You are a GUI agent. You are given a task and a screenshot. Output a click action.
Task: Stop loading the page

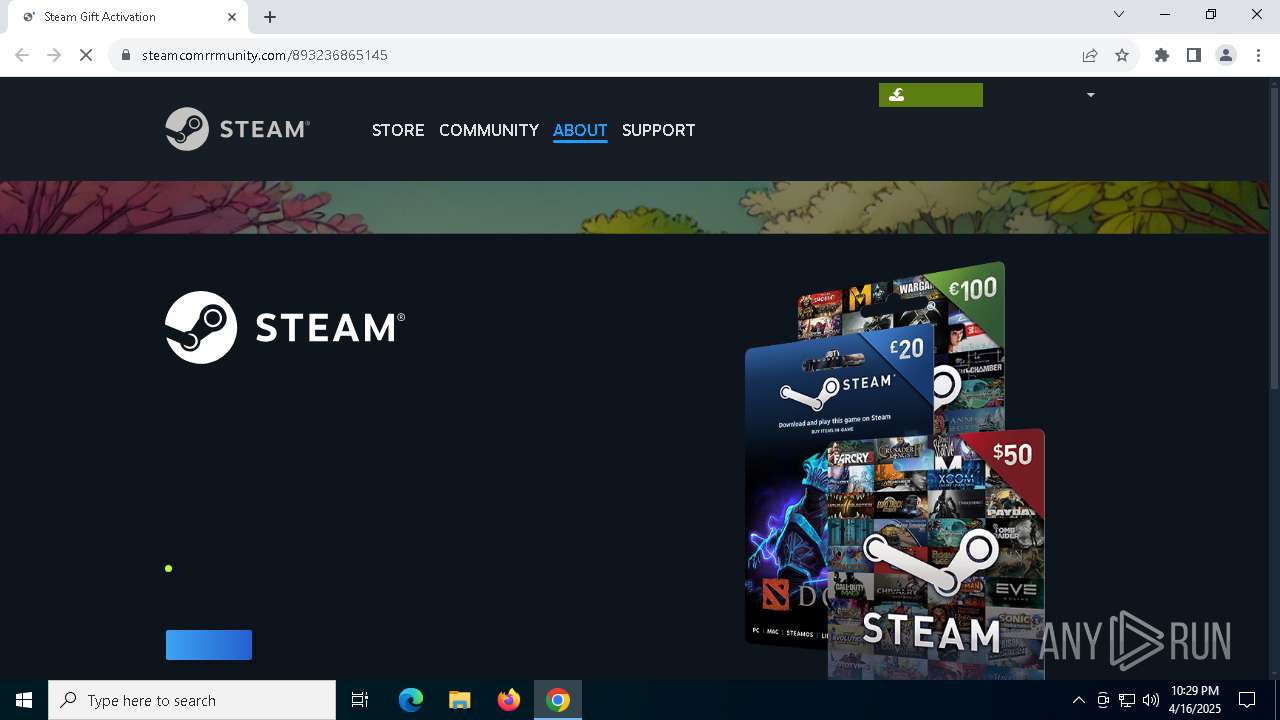(x=86, y=55)
